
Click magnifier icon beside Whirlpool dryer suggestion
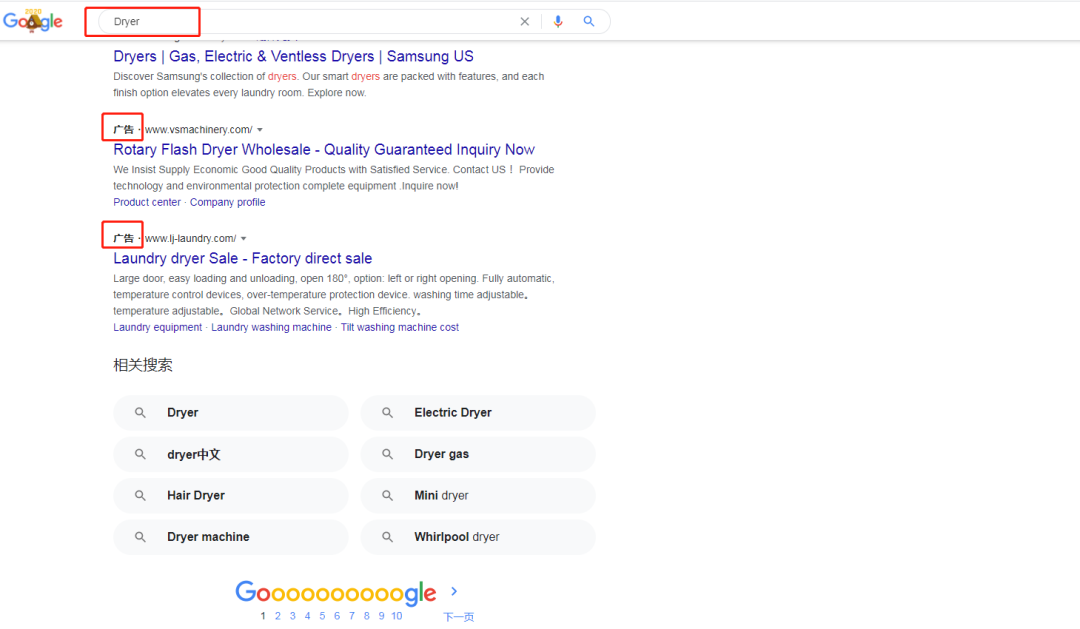[x=387, y=537]
